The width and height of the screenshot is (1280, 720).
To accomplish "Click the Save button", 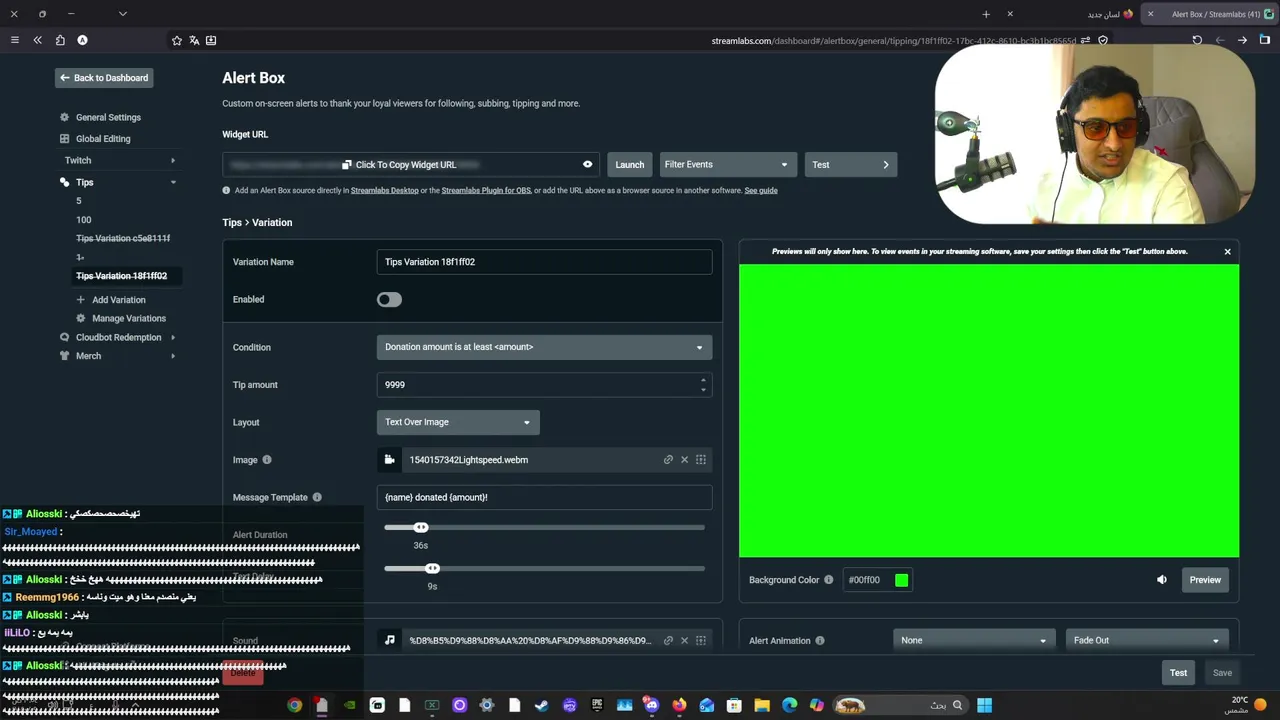I will point(1222,673).
